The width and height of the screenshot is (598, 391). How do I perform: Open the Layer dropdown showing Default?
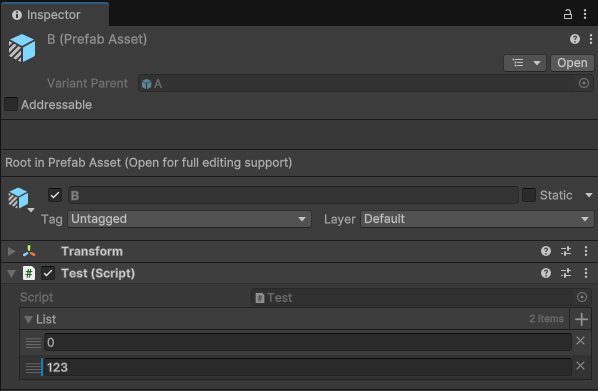[x=477, y=219]
